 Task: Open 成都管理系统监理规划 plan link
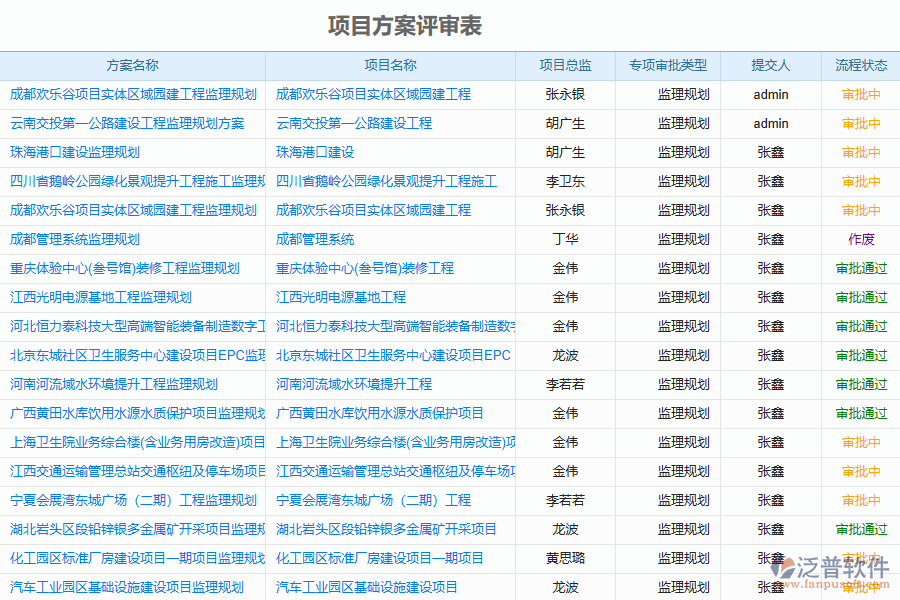pyautogui.click(x=75, y=239)
